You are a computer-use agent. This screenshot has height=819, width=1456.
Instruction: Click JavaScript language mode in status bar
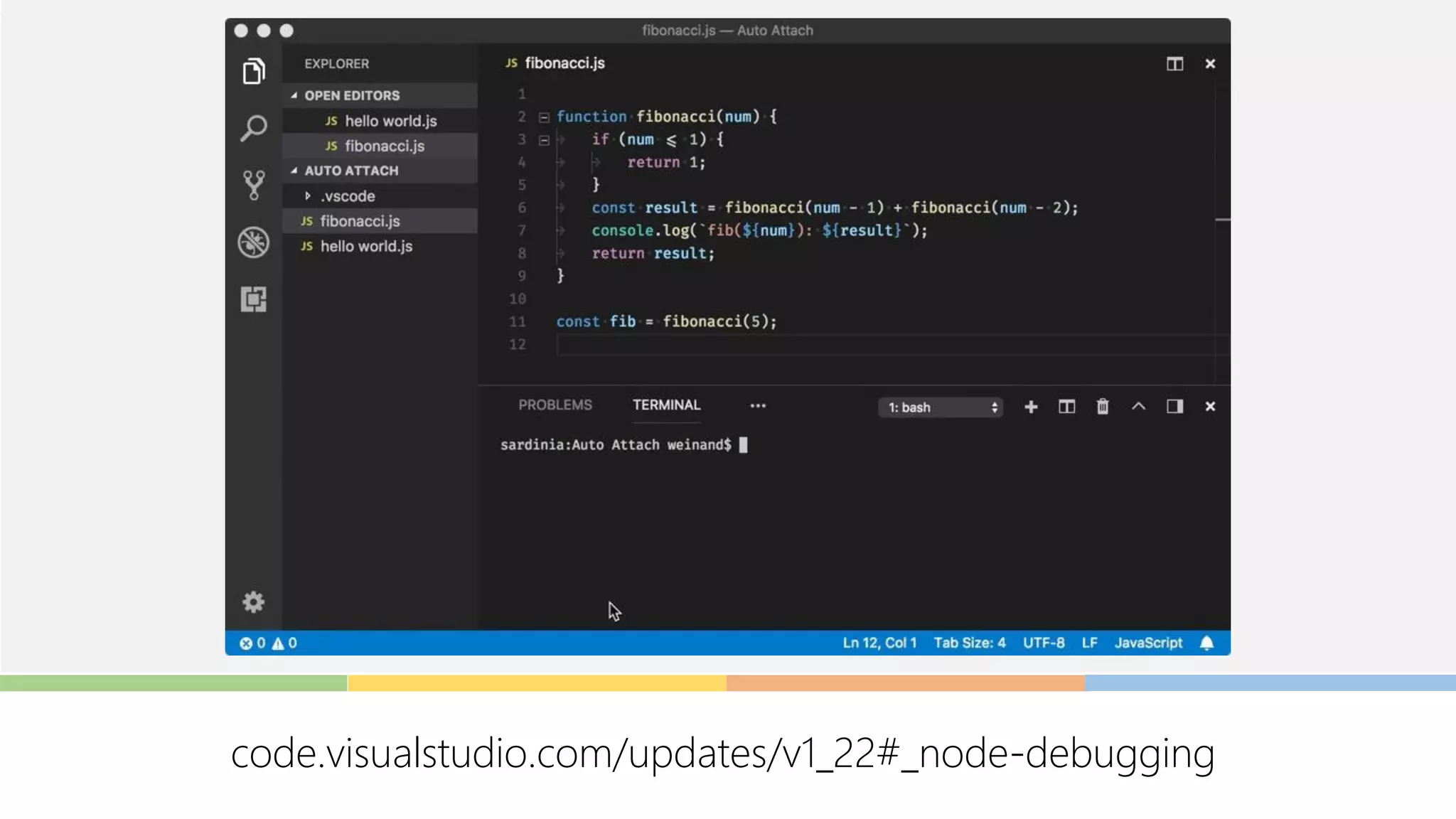coord(1148,643)
